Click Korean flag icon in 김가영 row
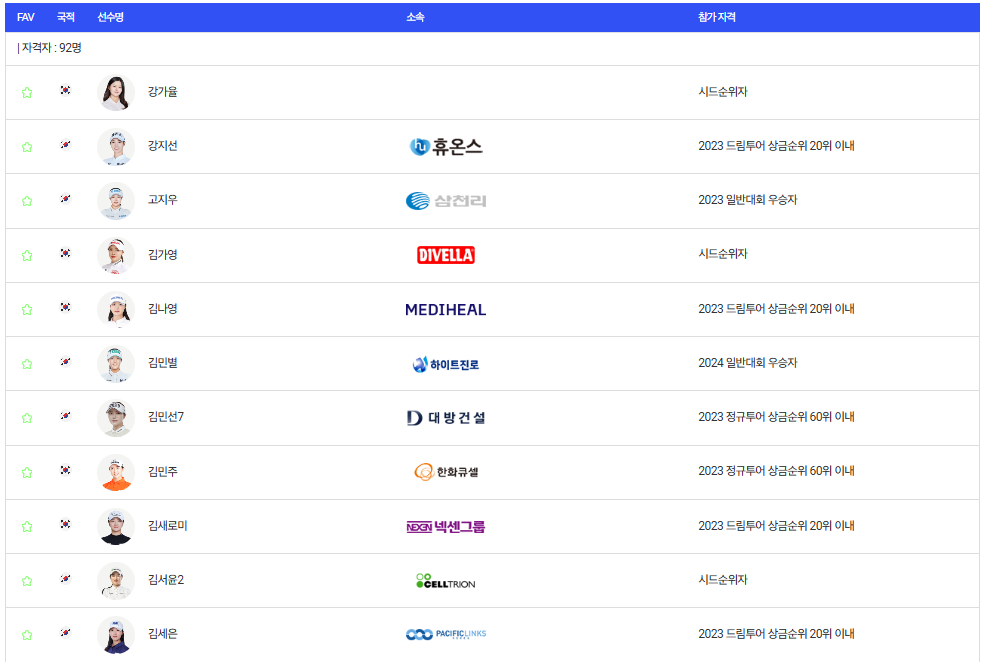Screen dimensions: 981x662 coord(65,253)
